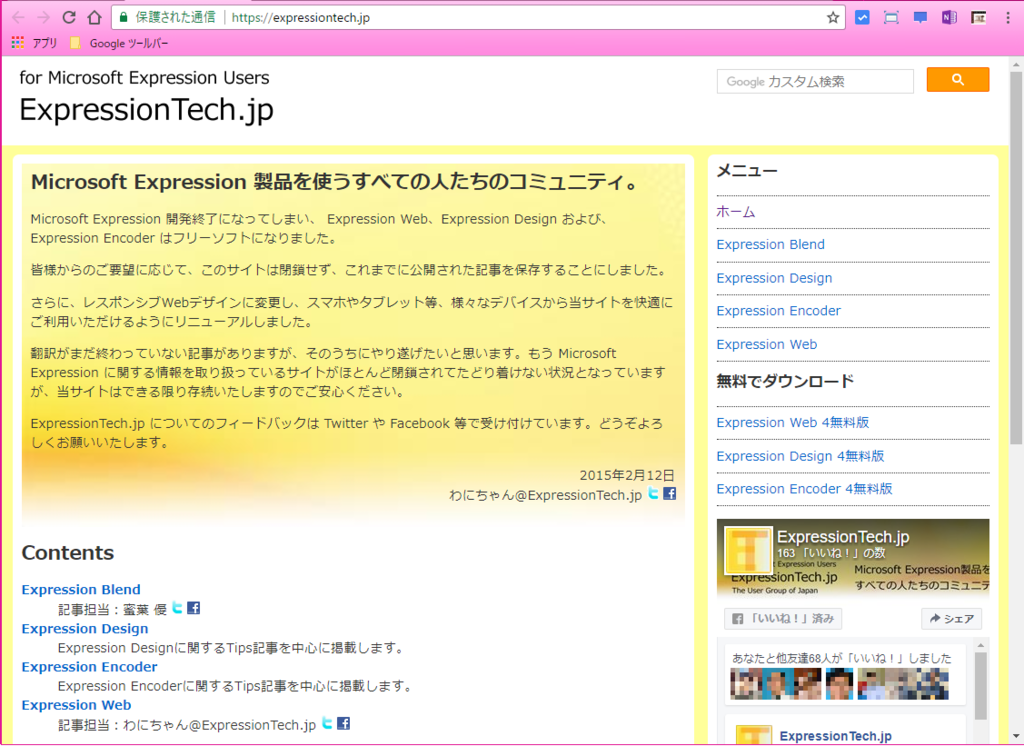Reload the page with the refresh icon
Viewport: 1024px width, 746px height.
pyautogui.click(x=69, y=18)
